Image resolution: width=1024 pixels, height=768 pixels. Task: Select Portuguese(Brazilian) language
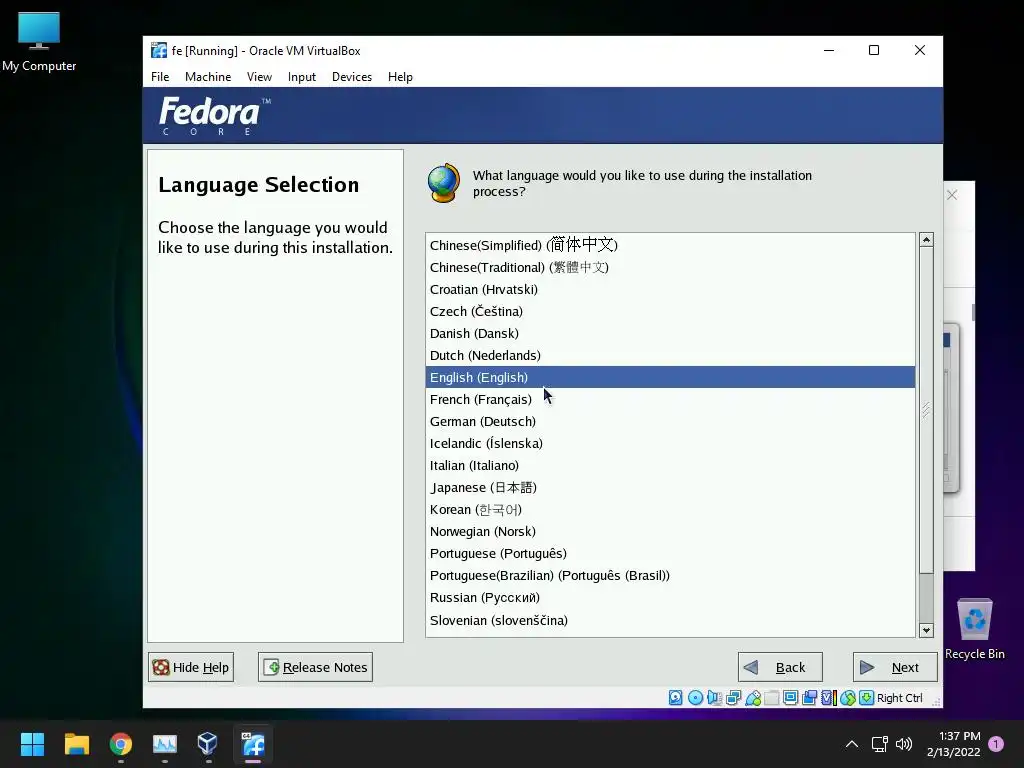point(670,576)
